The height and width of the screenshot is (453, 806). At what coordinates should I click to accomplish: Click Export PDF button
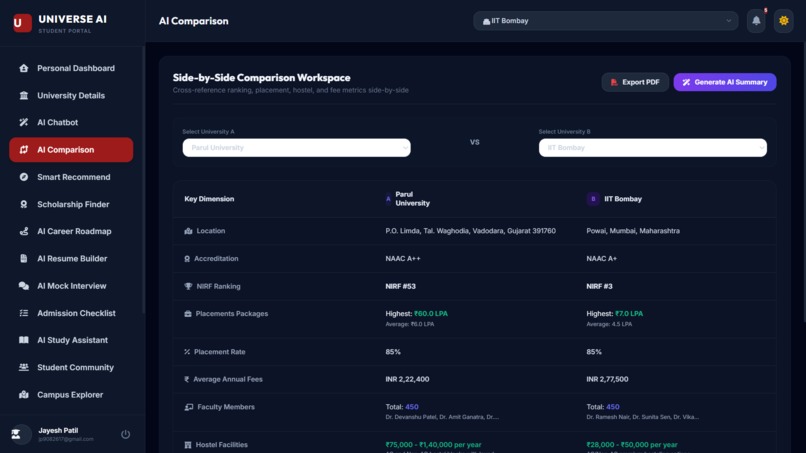635,82
